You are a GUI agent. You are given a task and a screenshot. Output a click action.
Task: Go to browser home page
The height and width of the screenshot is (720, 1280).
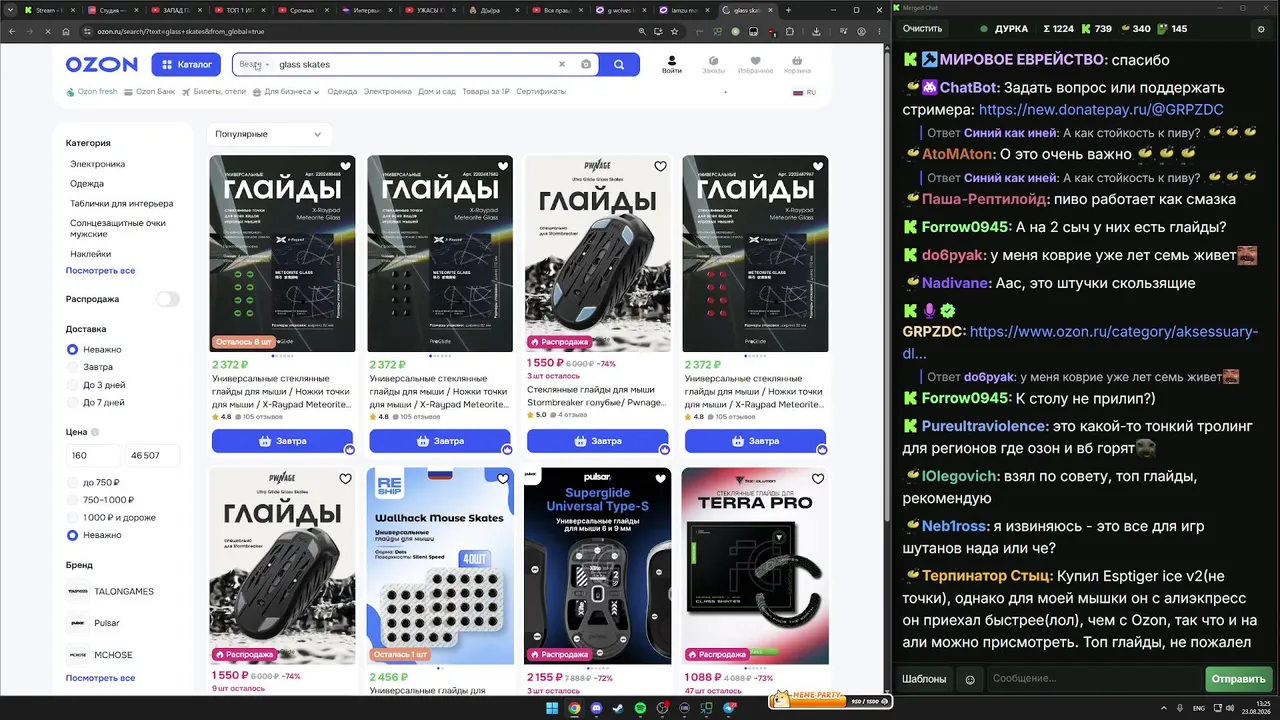pyautogui.click(x=65, y=32)
